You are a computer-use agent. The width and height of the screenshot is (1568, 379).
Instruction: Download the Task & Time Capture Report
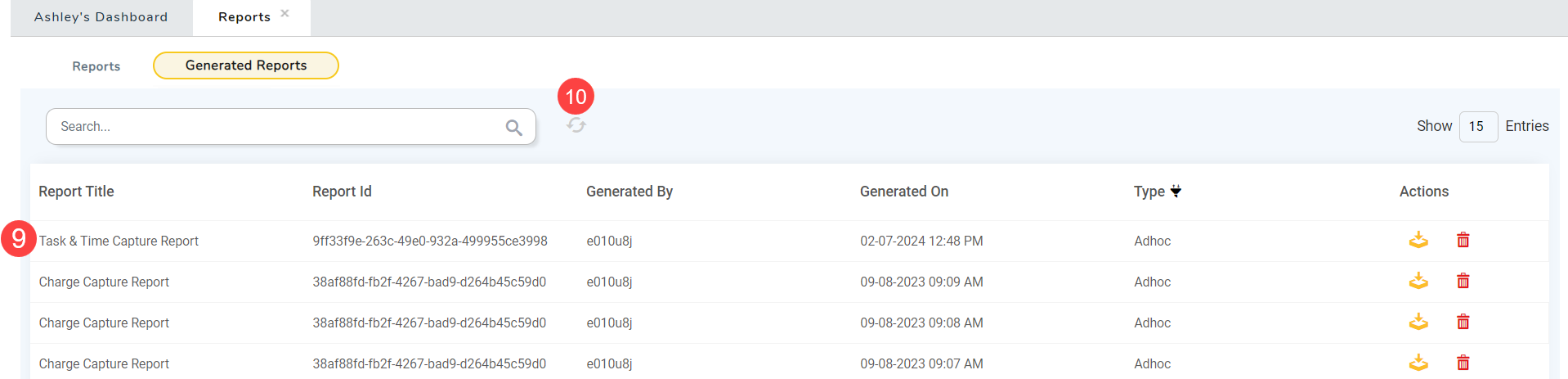(1418, 240)
